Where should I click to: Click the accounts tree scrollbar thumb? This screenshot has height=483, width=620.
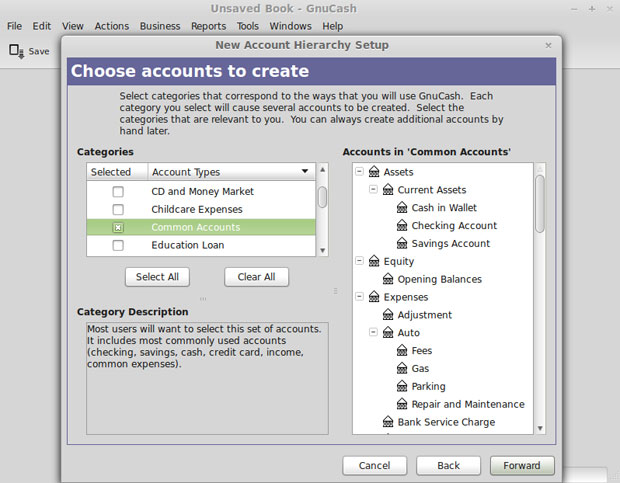540,204
